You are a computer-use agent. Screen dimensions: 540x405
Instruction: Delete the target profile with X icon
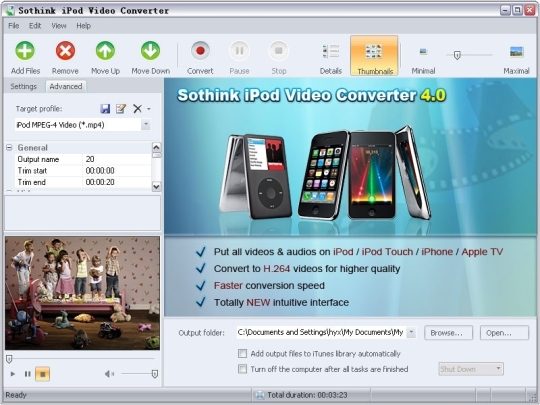pyautogui.click(x=137, y=109)
